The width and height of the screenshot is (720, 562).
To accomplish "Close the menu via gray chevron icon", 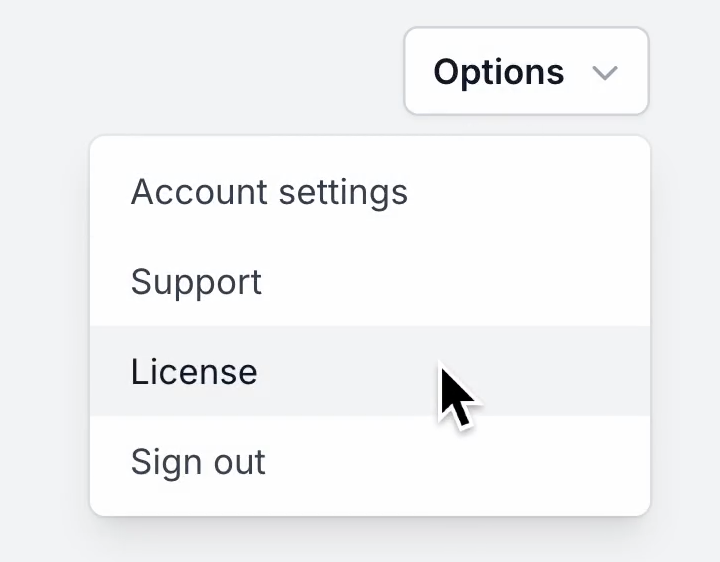I will [x=605, y=73].
